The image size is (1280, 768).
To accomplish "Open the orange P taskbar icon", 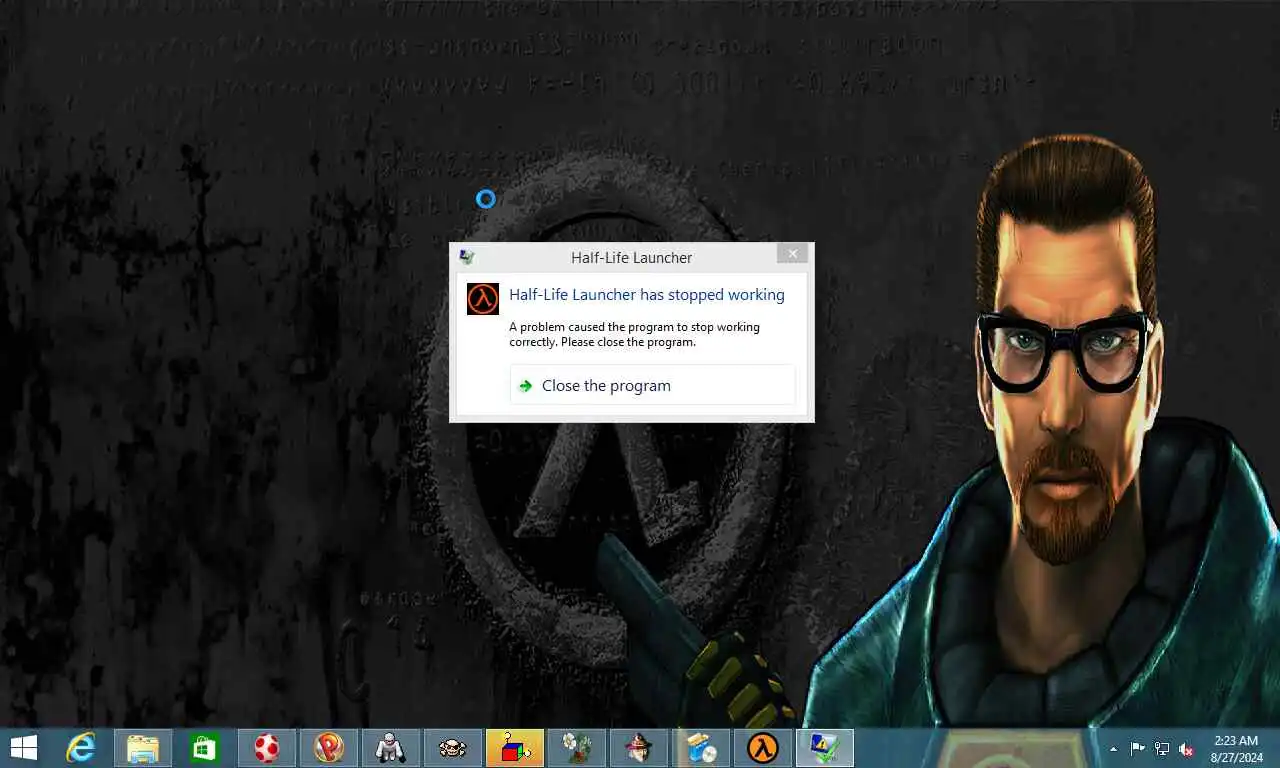I will (x=329, y=747).
